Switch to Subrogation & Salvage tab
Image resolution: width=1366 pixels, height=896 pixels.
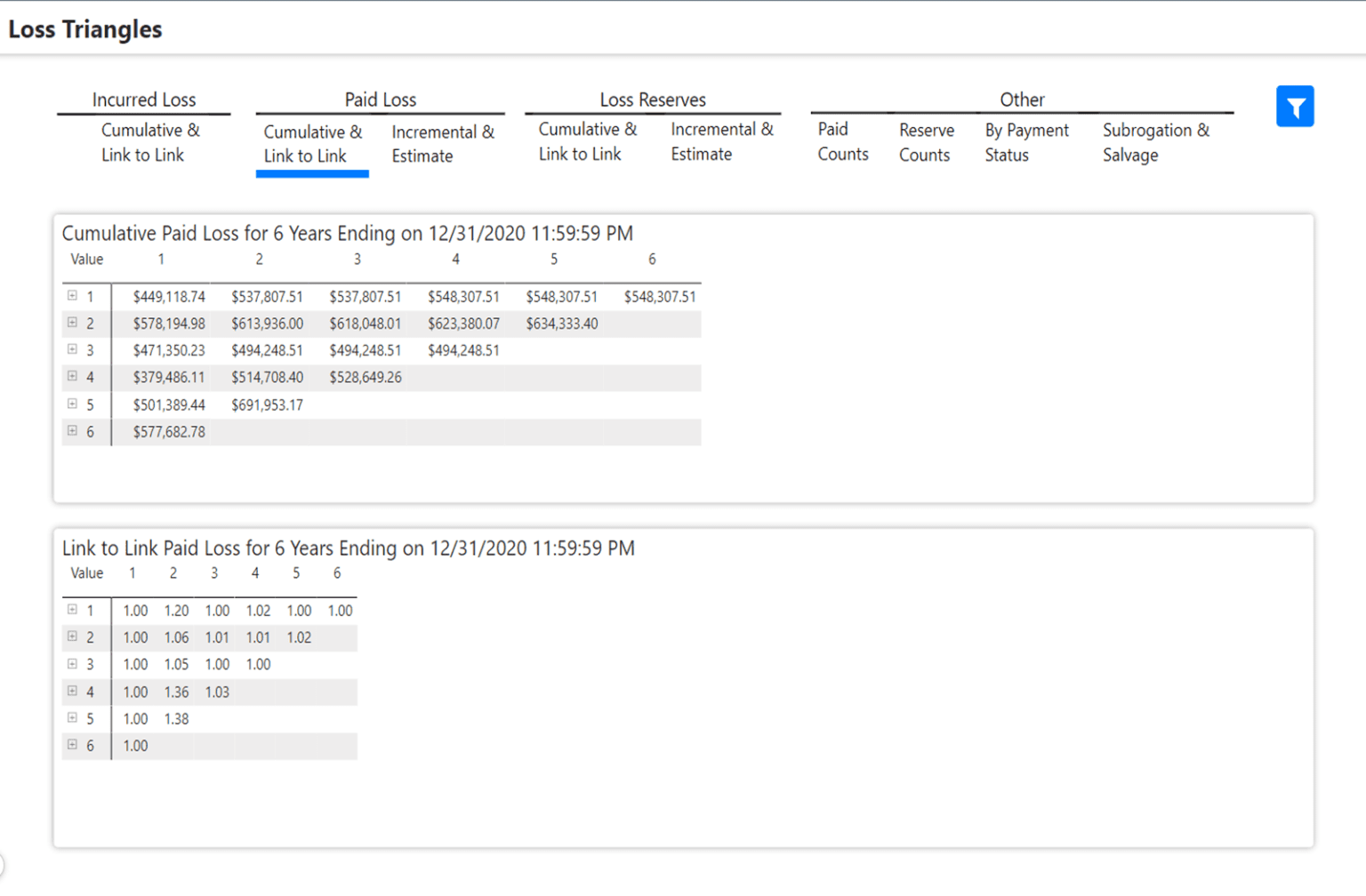coord(1155,142)
